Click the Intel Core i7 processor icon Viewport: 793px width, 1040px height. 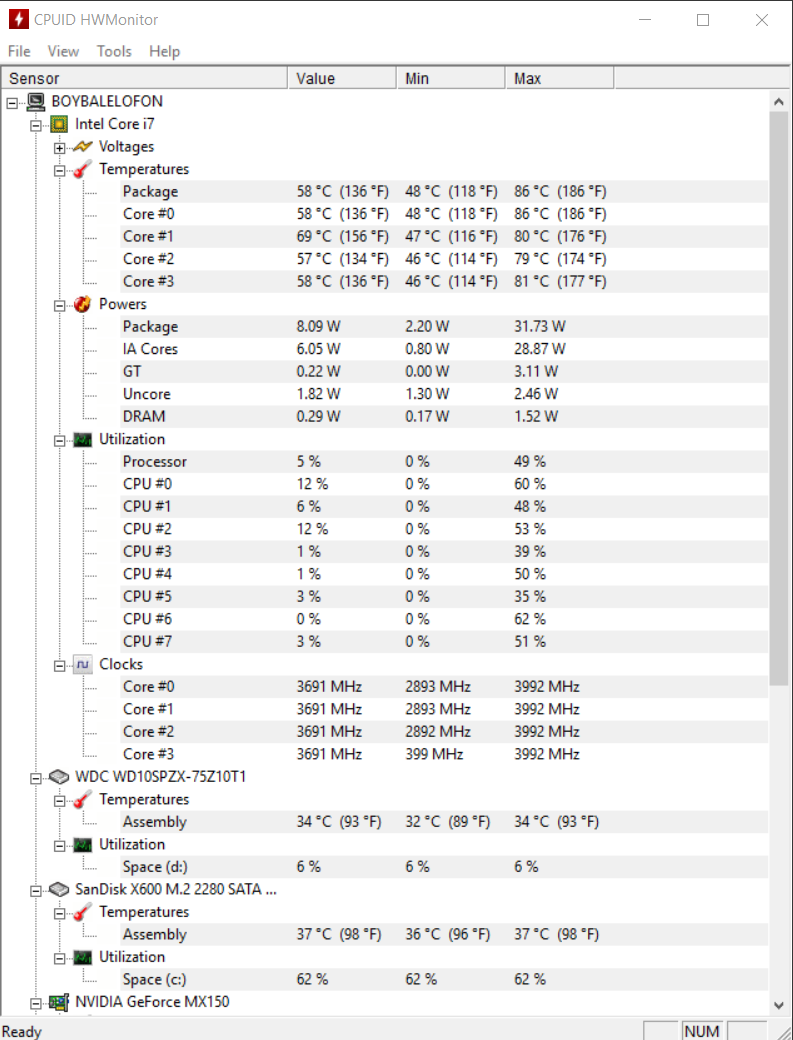click(x=60, y=124)
